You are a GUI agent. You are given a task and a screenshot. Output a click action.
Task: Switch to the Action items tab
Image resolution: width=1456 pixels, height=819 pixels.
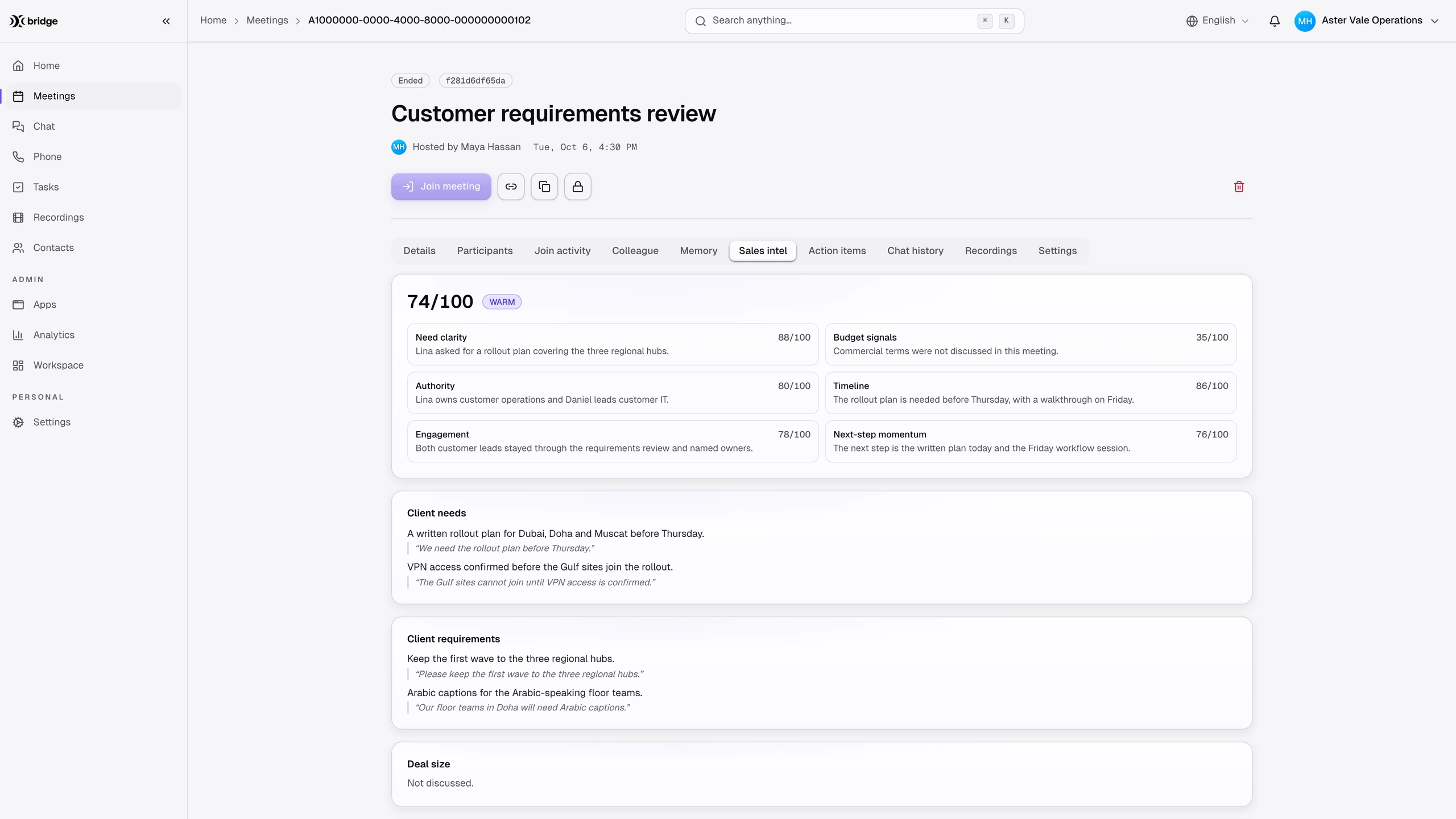coord(837,251)
